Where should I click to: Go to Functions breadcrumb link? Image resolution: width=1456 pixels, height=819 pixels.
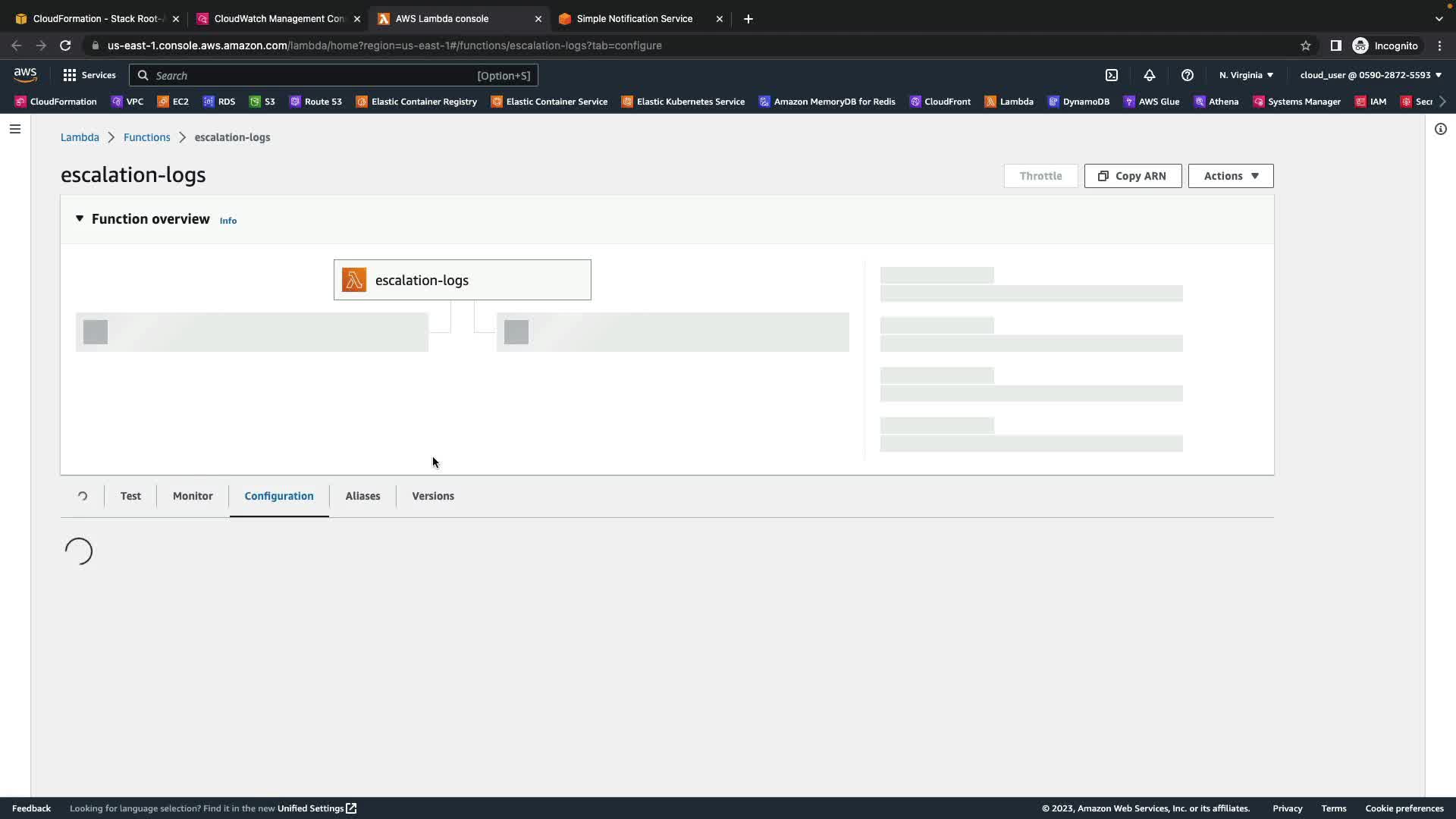point(146,137)
